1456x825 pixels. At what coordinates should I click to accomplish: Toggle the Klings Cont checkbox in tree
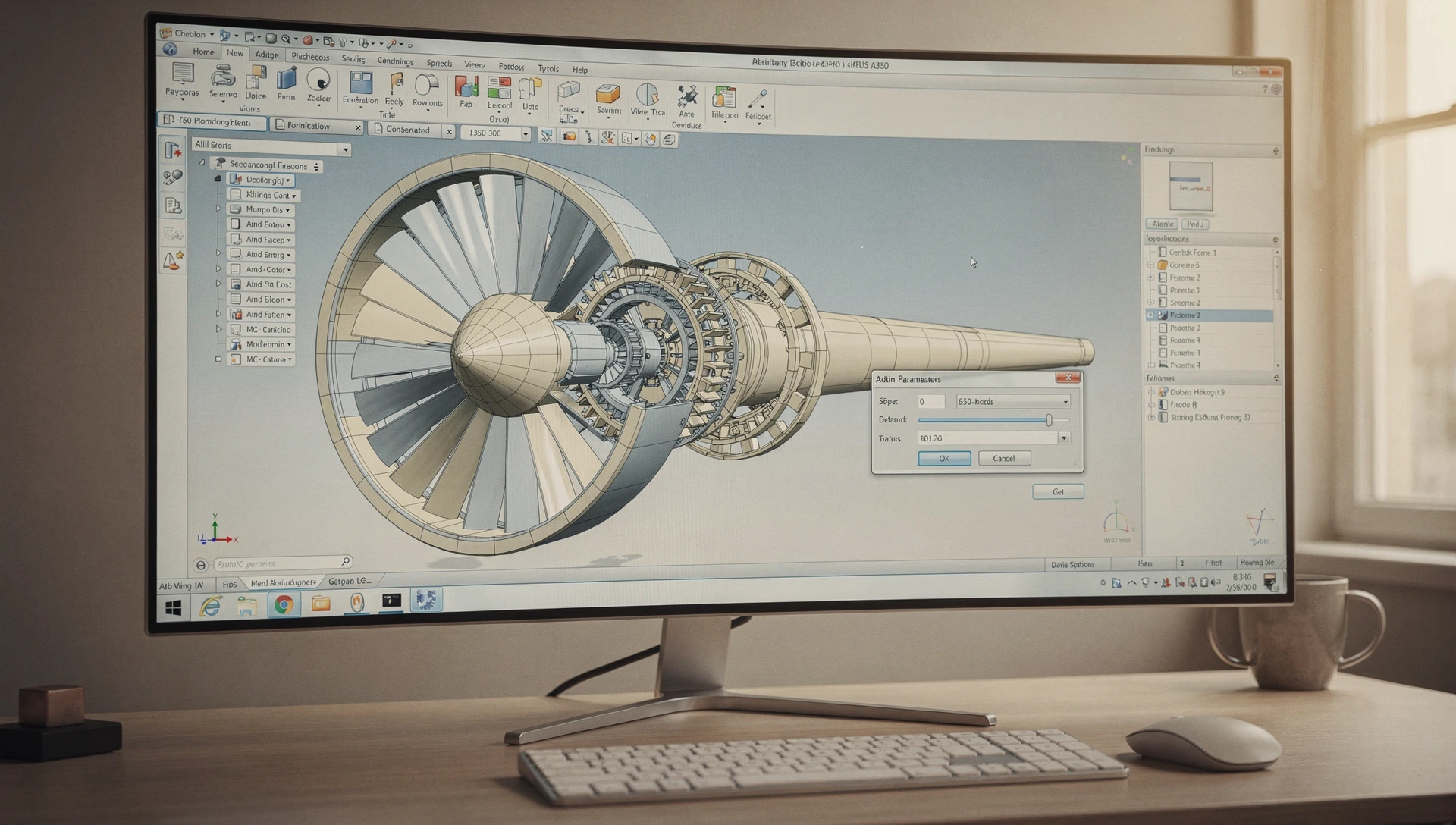coord(236,195)
